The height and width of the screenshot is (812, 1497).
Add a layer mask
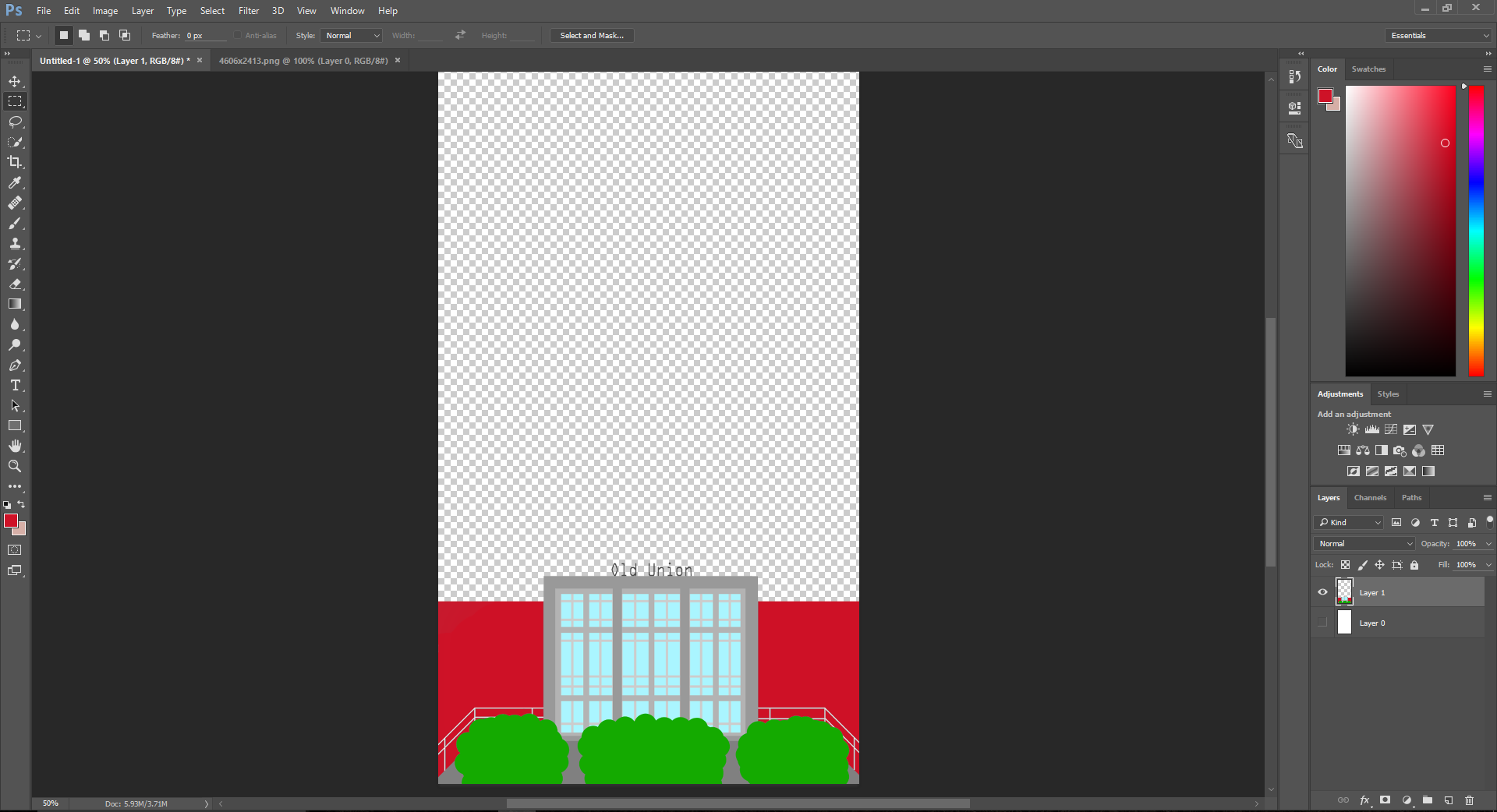[x=1386, y=800]
